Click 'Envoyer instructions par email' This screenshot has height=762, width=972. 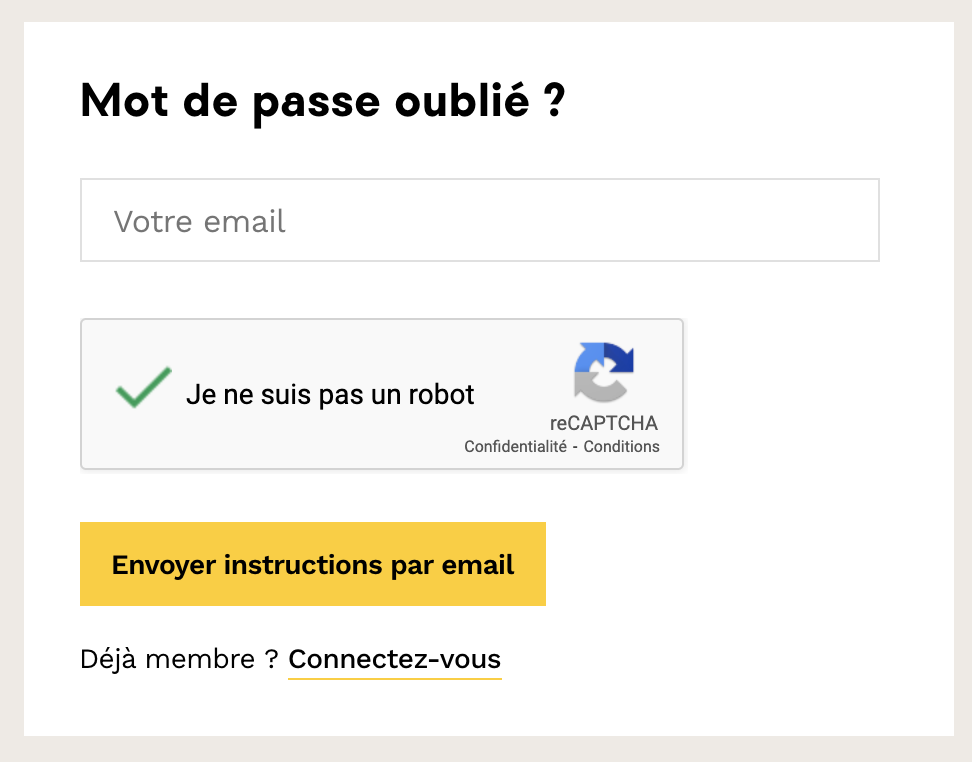coord(313,565)
